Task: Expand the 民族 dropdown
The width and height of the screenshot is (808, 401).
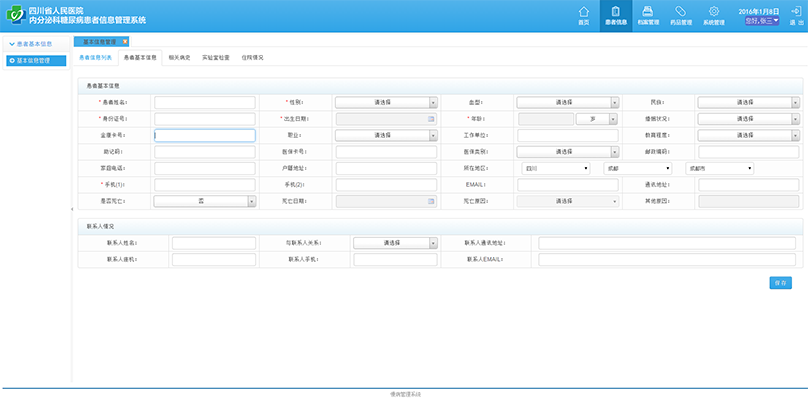Action: [795, 102]
